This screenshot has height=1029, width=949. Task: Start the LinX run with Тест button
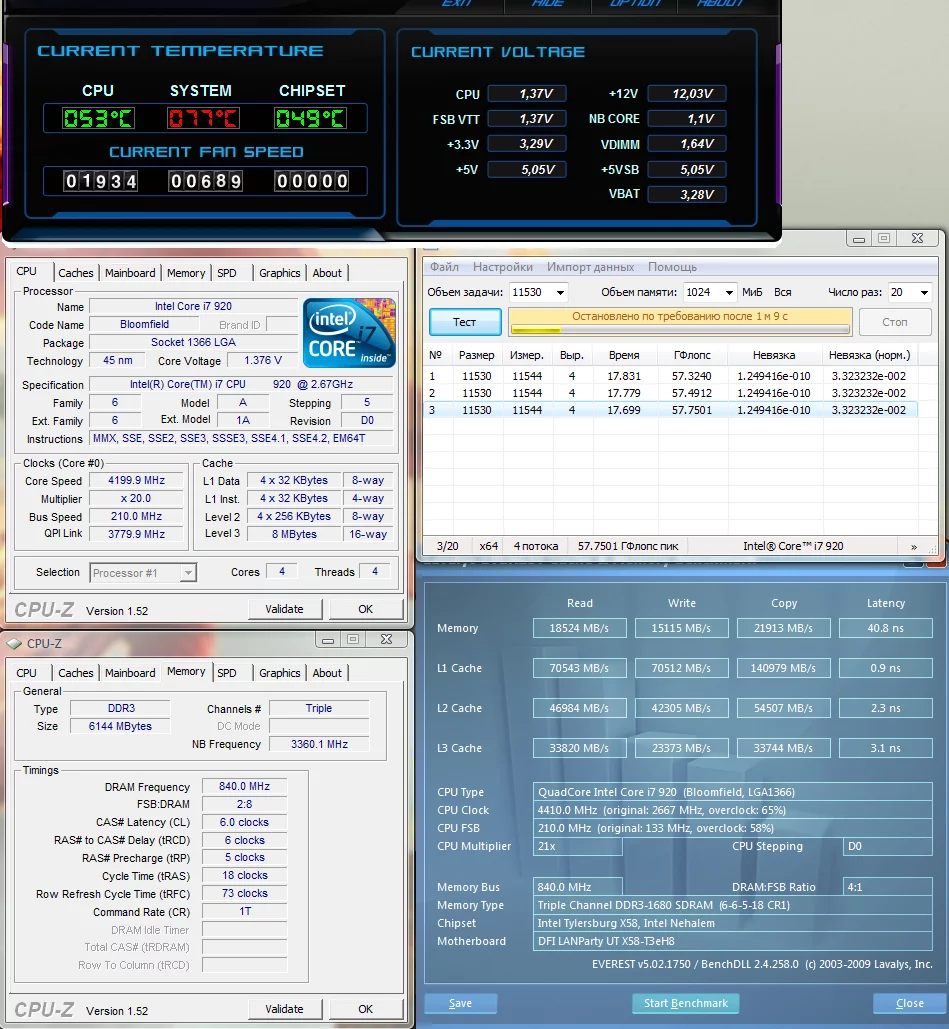click(x=465, y=322)
